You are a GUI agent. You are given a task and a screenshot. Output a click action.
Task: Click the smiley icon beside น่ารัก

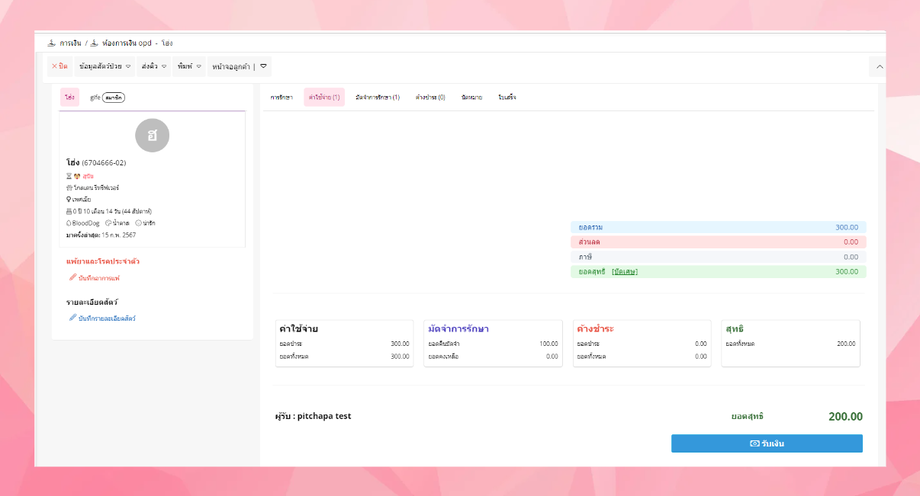point(138,223)
